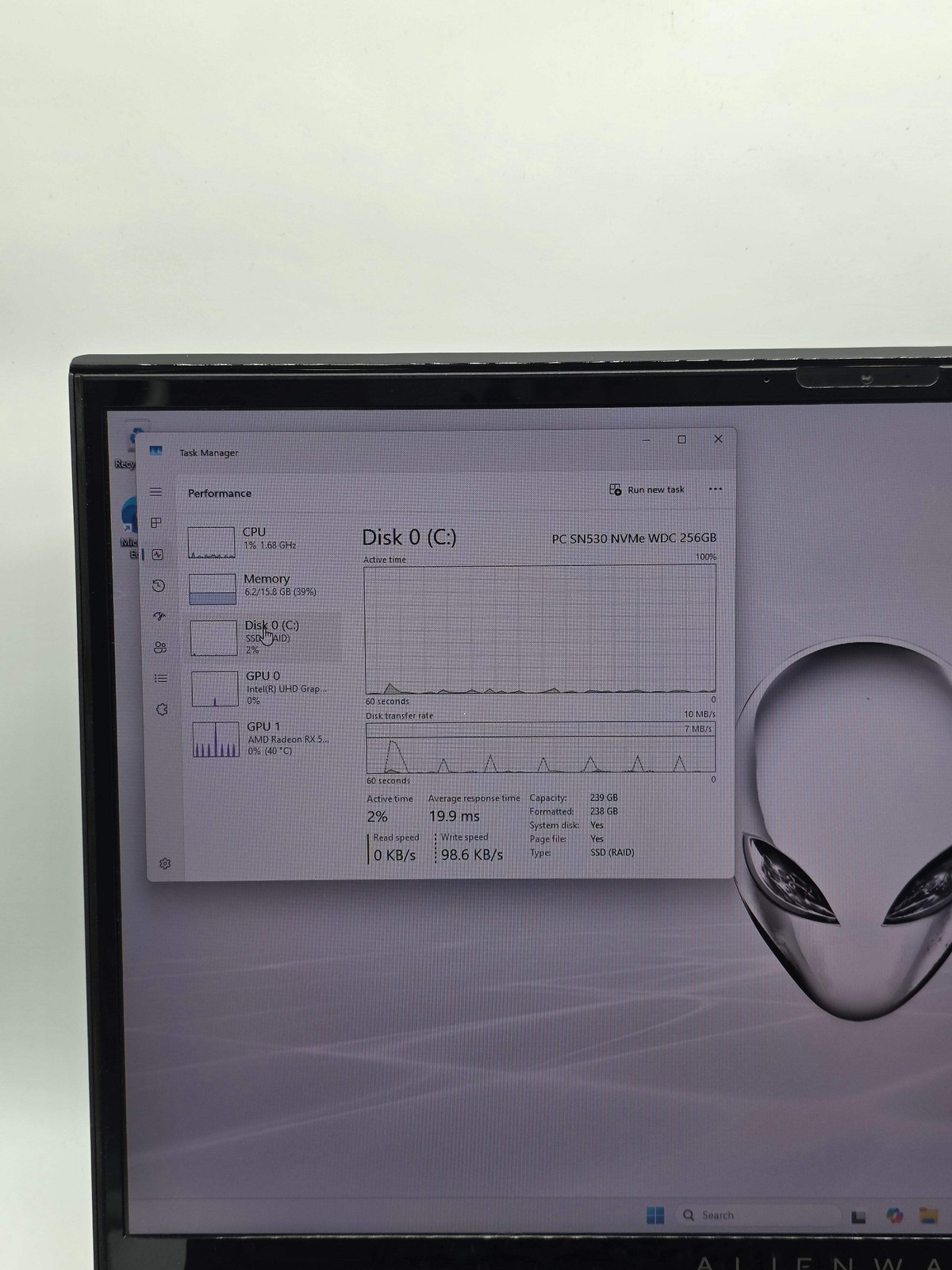Open File Explorer from the taskbar
This screenshot has width=952, height=1270.
coord(928,1216)
